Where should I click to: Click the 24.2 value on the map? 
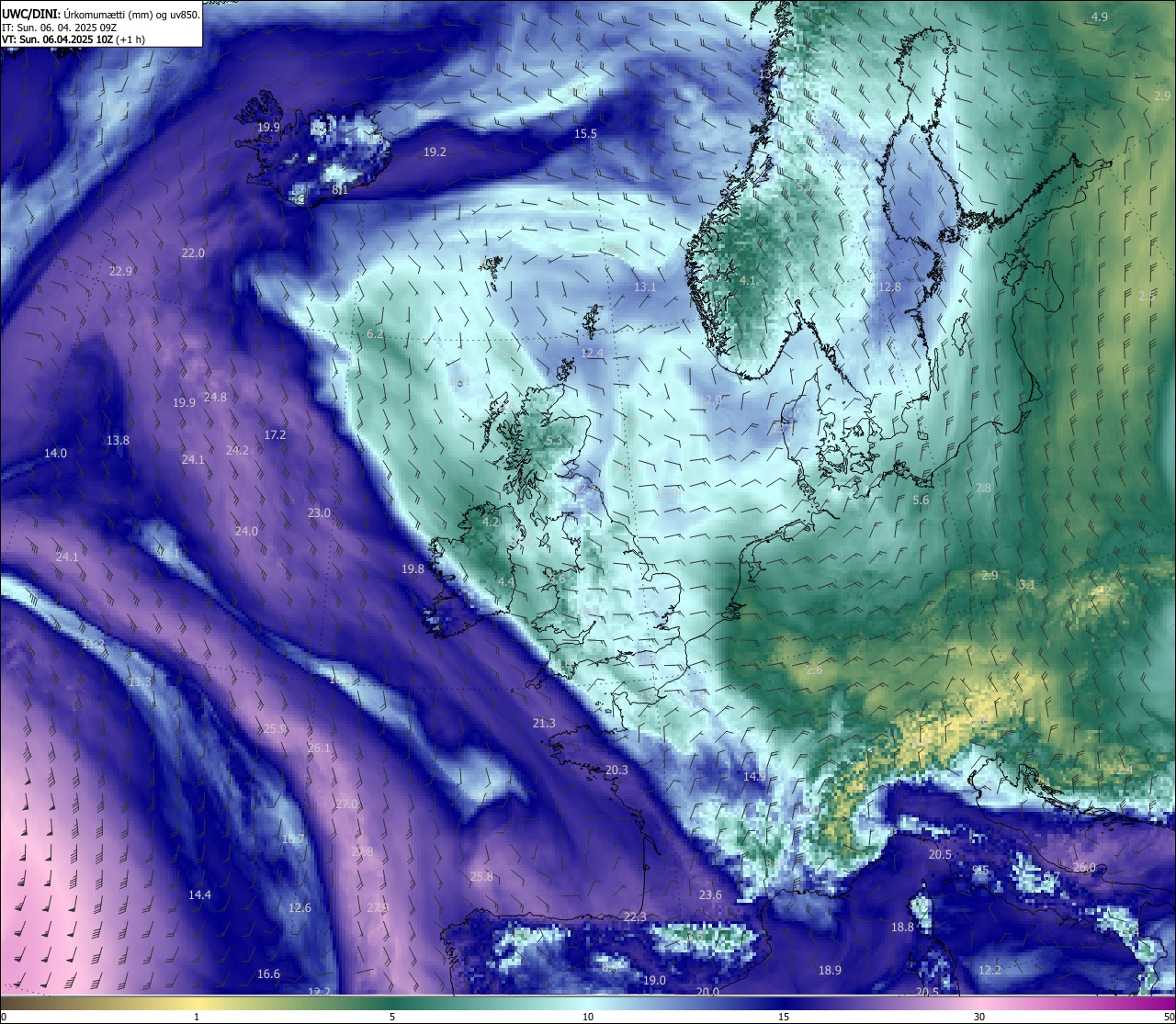(237, 451)
